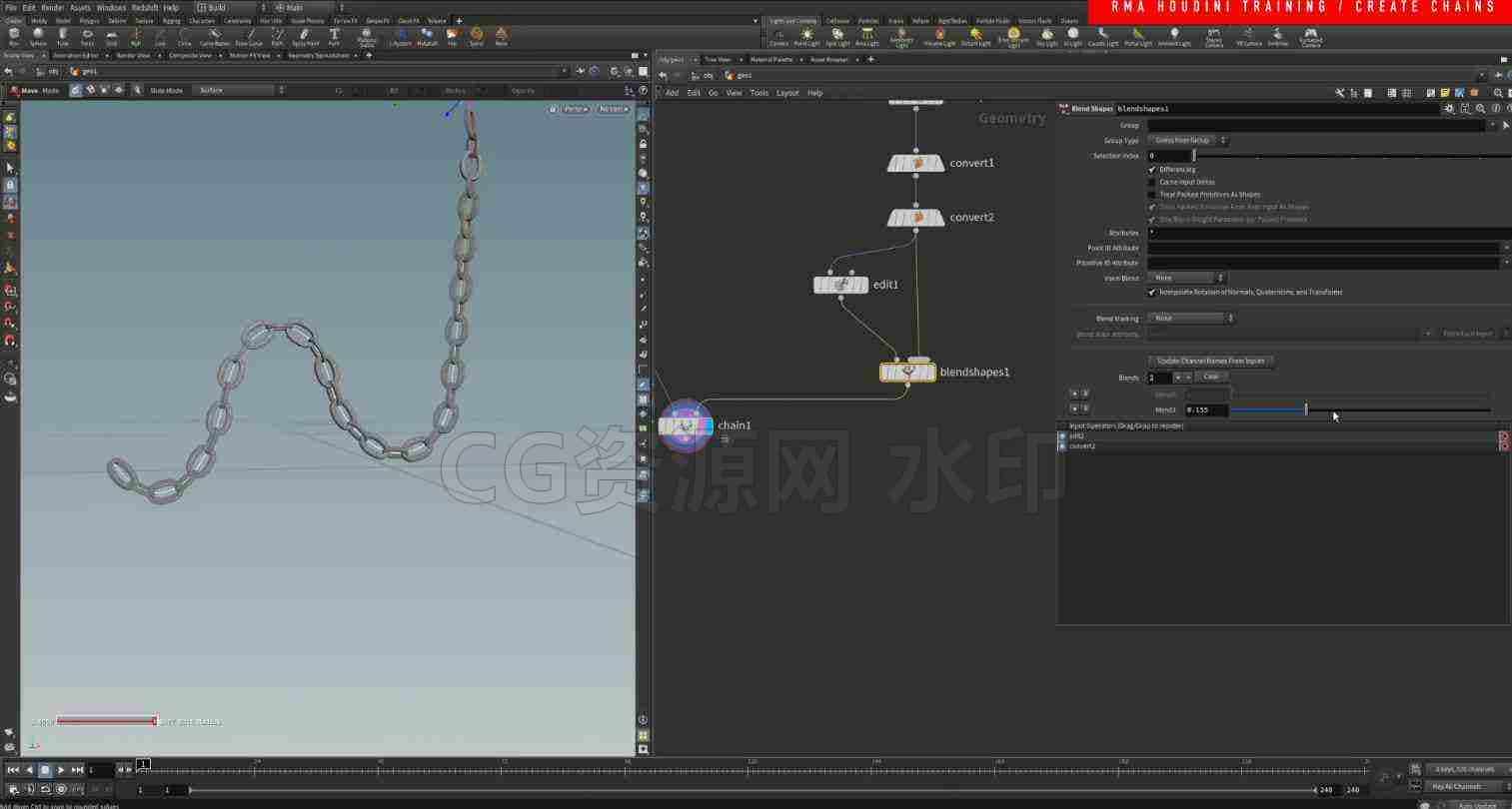Enable Treat Packed Primitives As Shapes
Viewport: 1512px width, 809px height.
pos(1152,195)
